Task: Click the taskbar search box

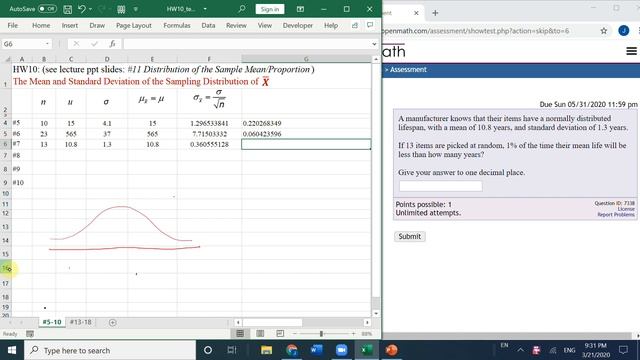Action: pyautogui.click(x=110, y=350)
